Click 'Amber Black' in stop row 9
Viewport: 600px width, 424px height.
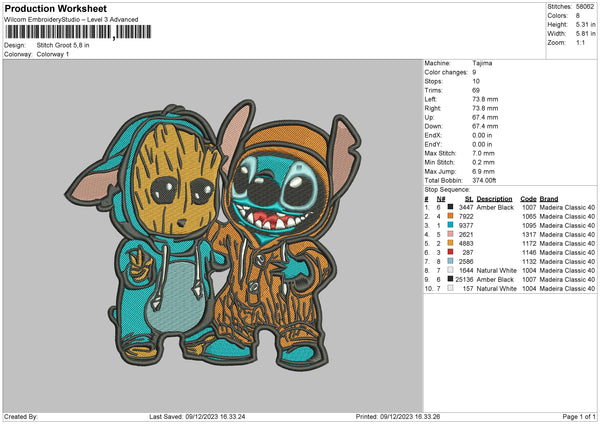(495, 279)
